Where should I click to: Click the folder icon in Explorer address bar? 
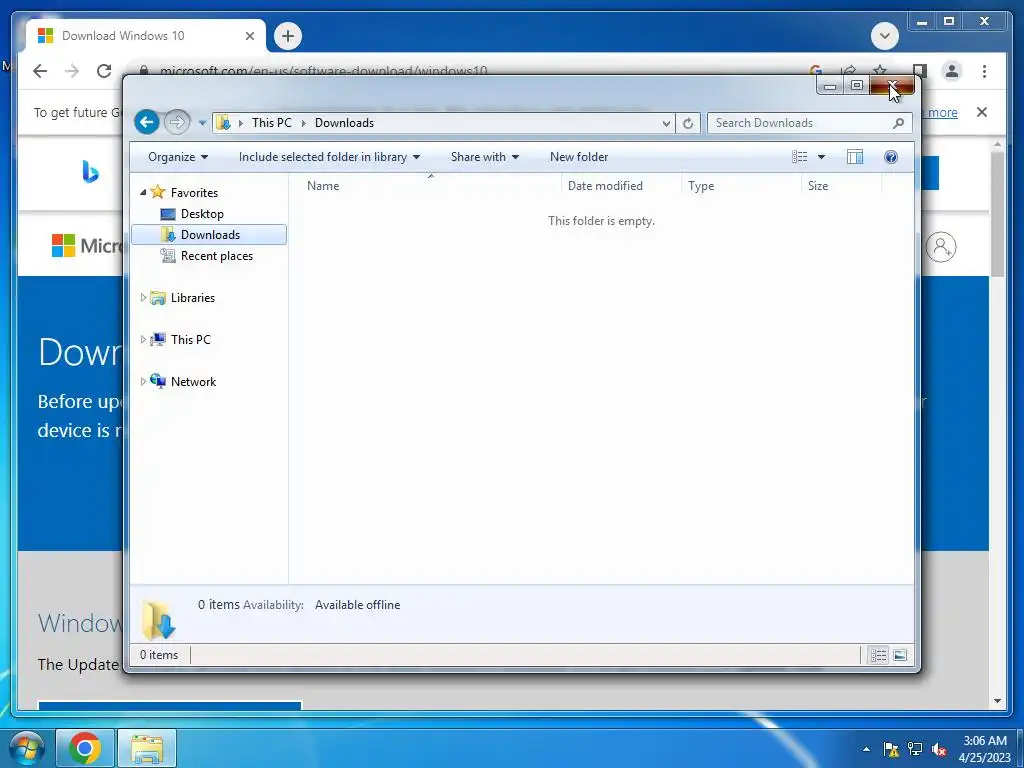click(x=223, y=123)
